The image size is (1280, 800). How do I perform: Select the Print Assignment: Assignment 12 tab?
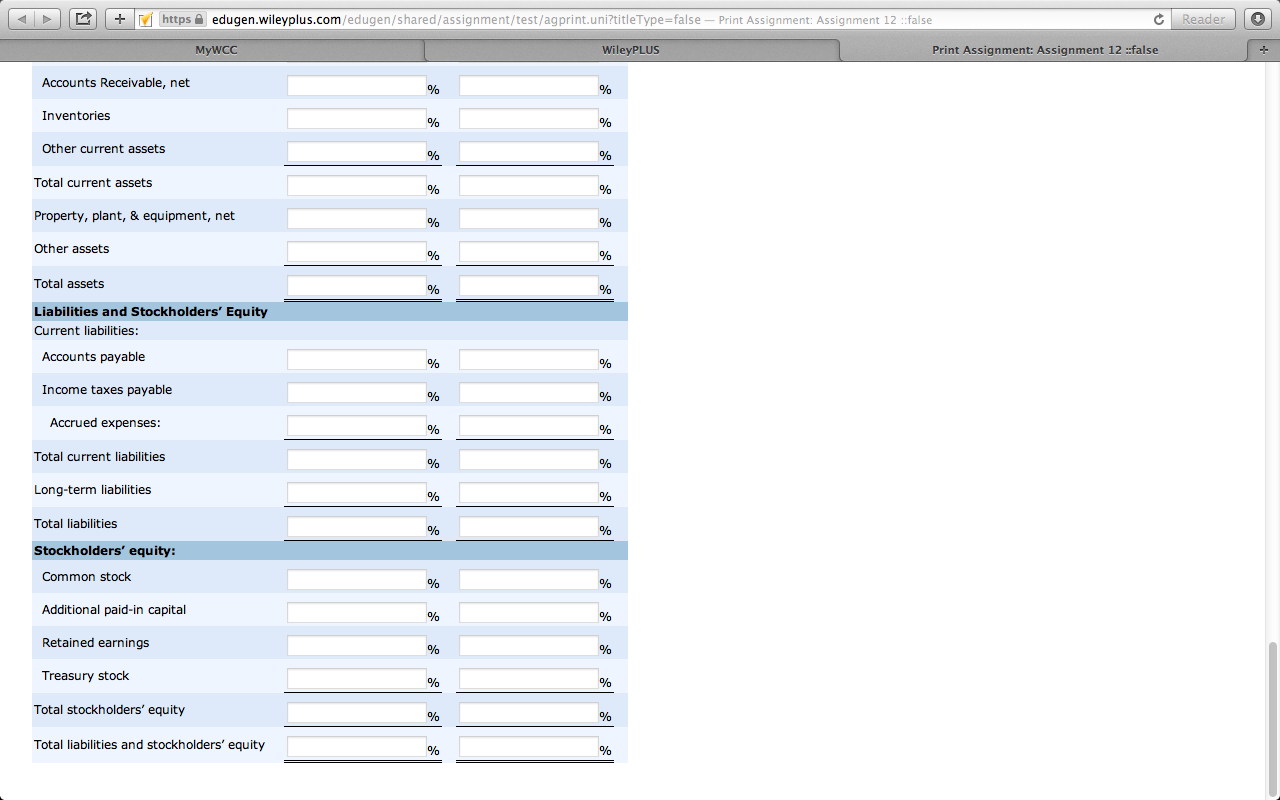(x=1045, y=50)
